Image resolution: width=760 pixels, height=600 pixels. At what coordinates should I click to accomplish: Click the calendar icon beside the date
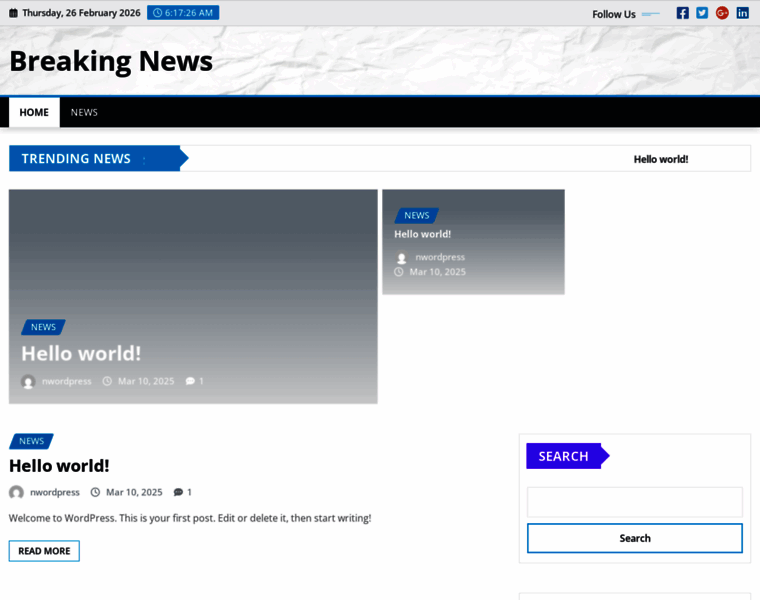coord(13,13)
